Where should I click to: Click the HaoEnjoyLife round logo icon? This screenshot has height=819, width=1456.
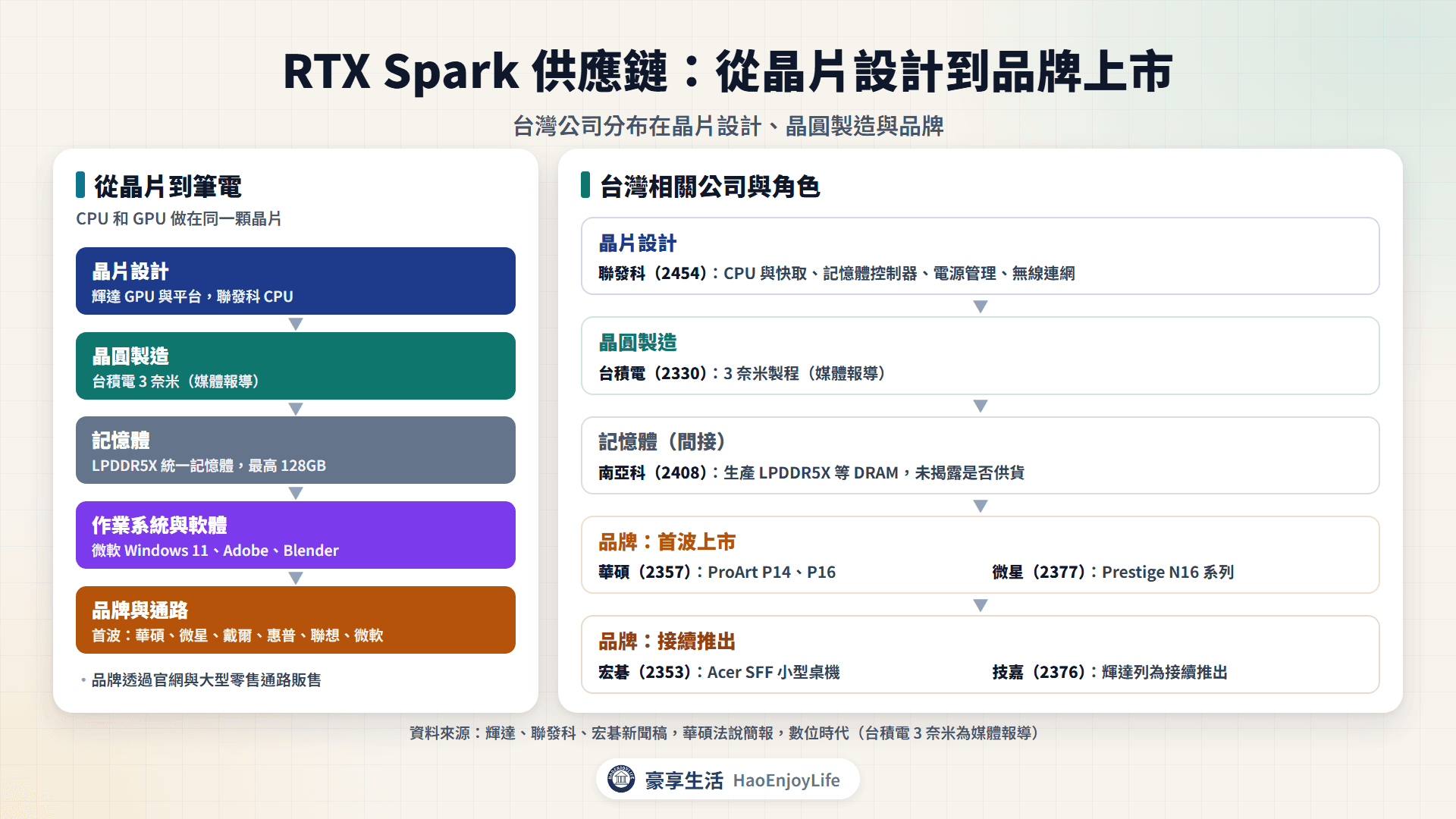point(621,779)
